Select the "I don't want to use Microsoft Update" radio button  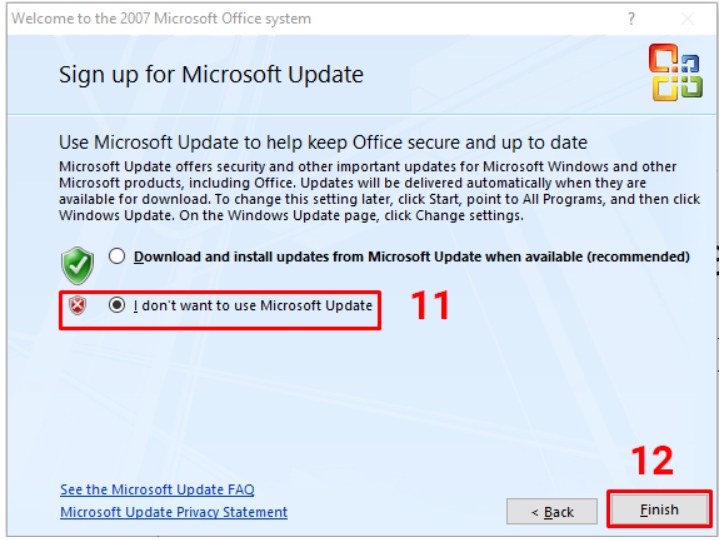[x=117, y=305]
